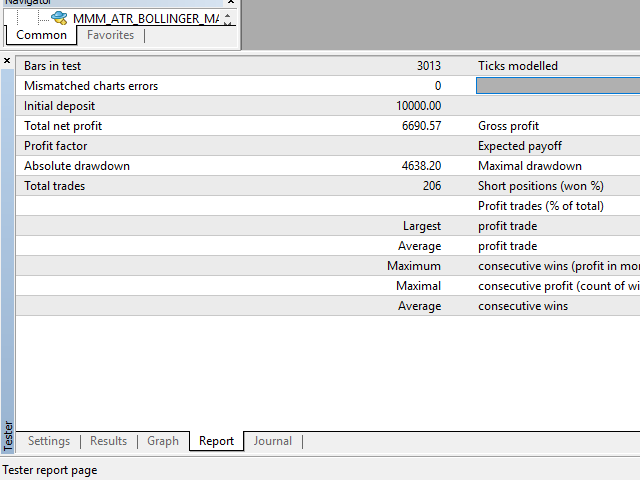This screenshot has width=640, height=480.
Task: Open the Settings tab in Tester
Action: pyautogui.click(x=49, y=441)
